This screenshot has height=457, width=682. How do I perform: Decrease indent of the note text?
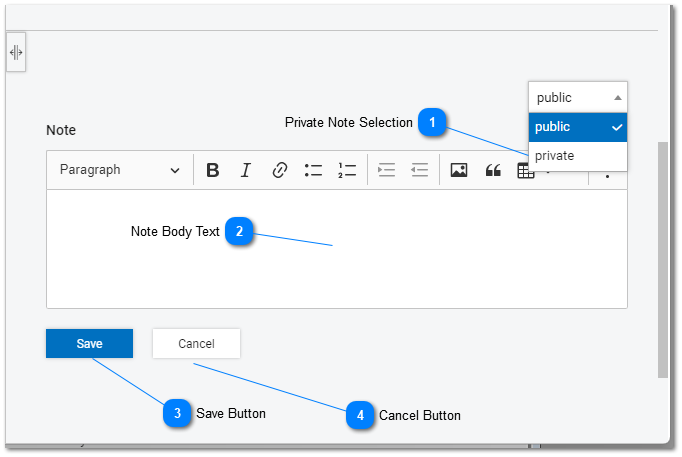tap(420, 170)
